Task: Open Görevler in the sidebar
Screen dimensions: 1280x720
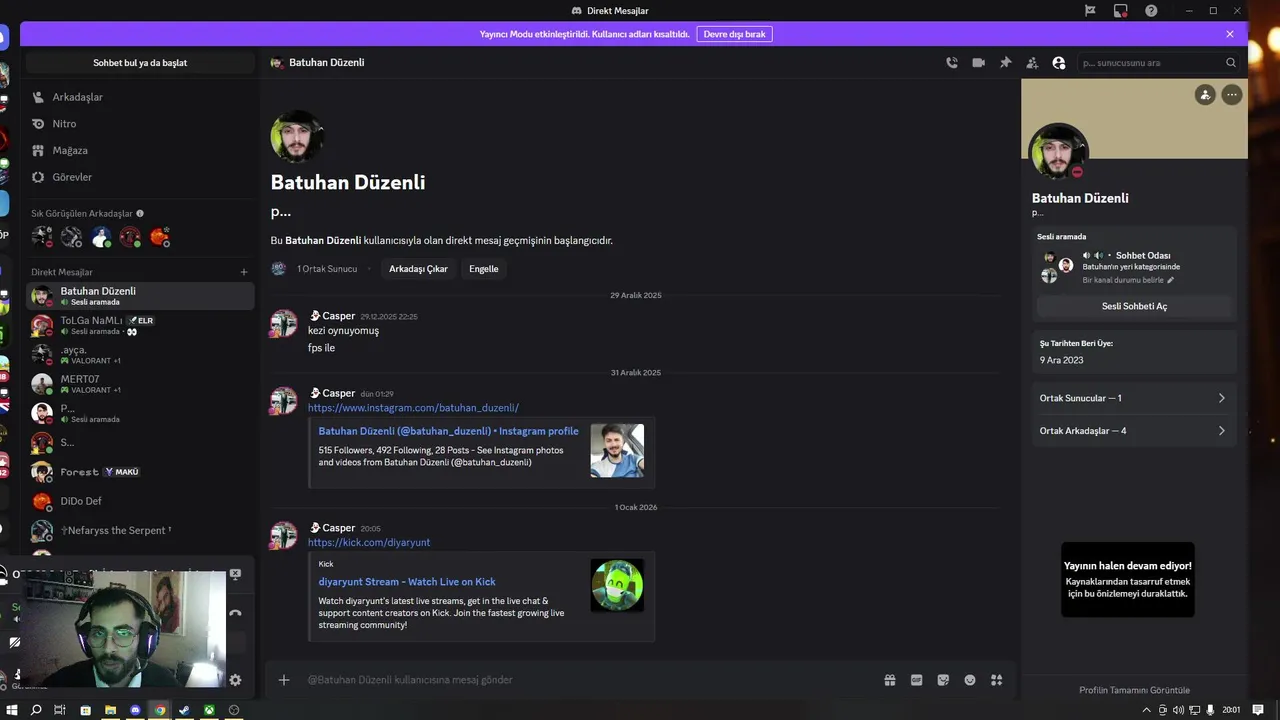Action: click(x=140, y=177)
